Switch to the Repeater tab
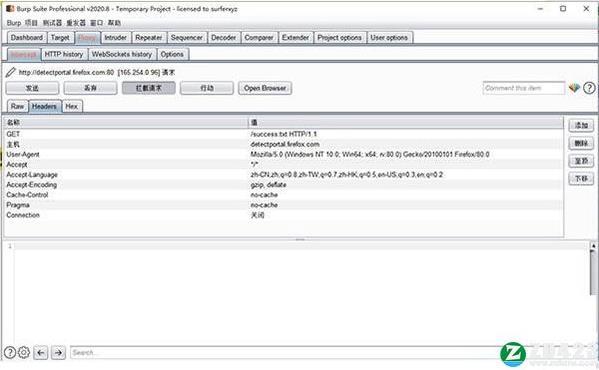Image resolution: width=599 pixels, height=370 pixels. tap(149, 38)
